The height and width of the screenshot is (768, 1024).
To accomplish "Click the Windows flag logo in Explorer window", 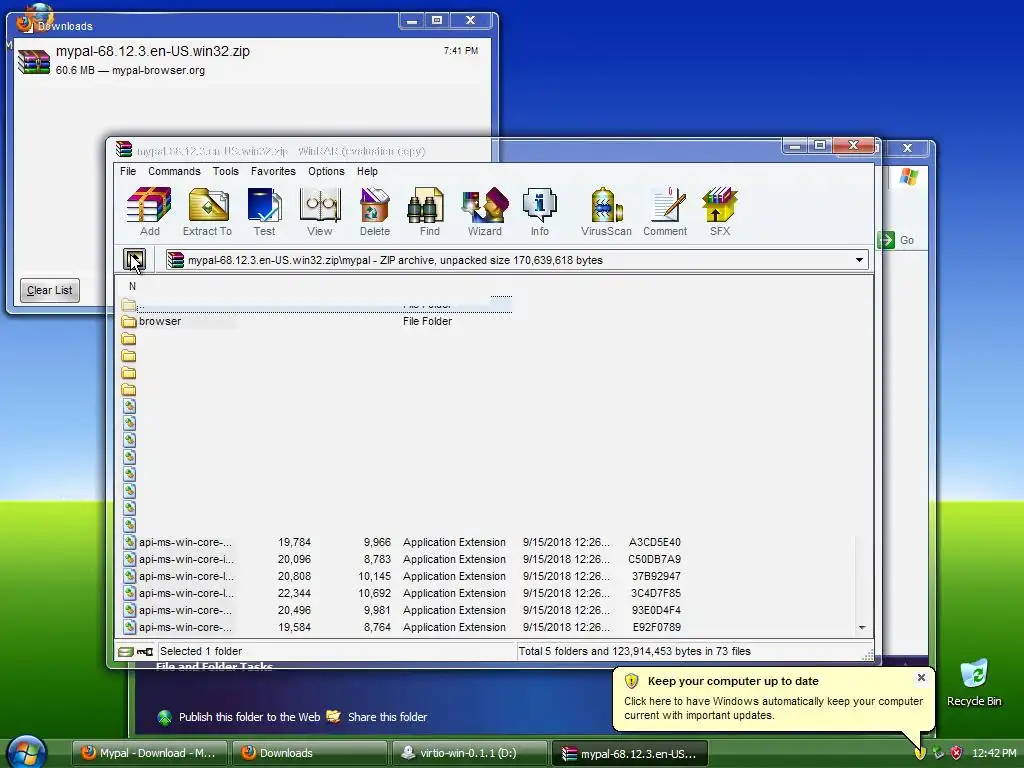I will (x=908, y=176).
